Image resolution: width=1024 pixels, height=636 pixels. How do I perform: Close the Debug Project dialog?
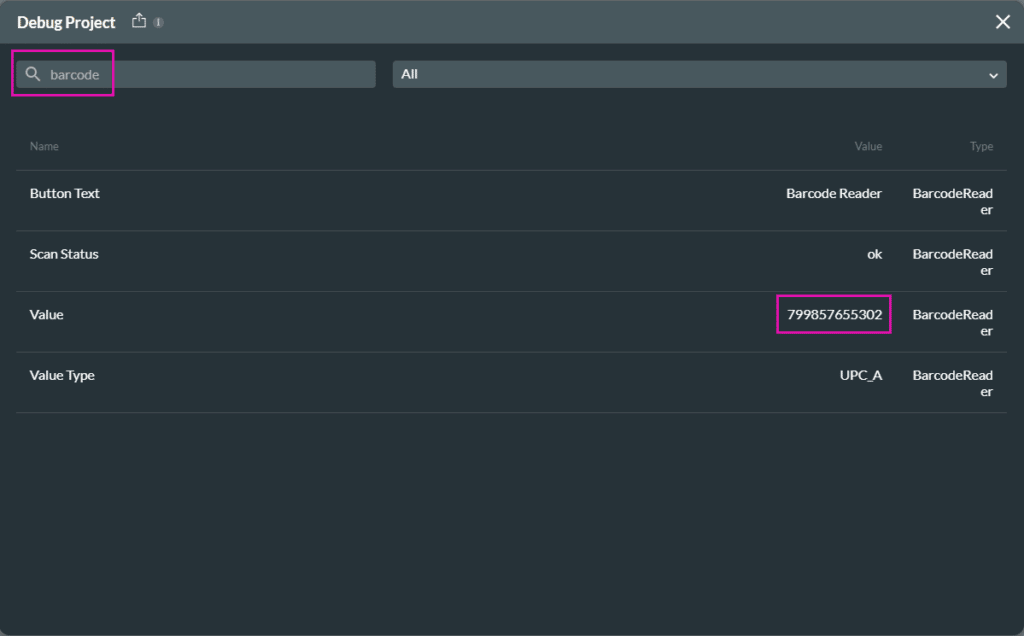click(x=1002, y=22)
